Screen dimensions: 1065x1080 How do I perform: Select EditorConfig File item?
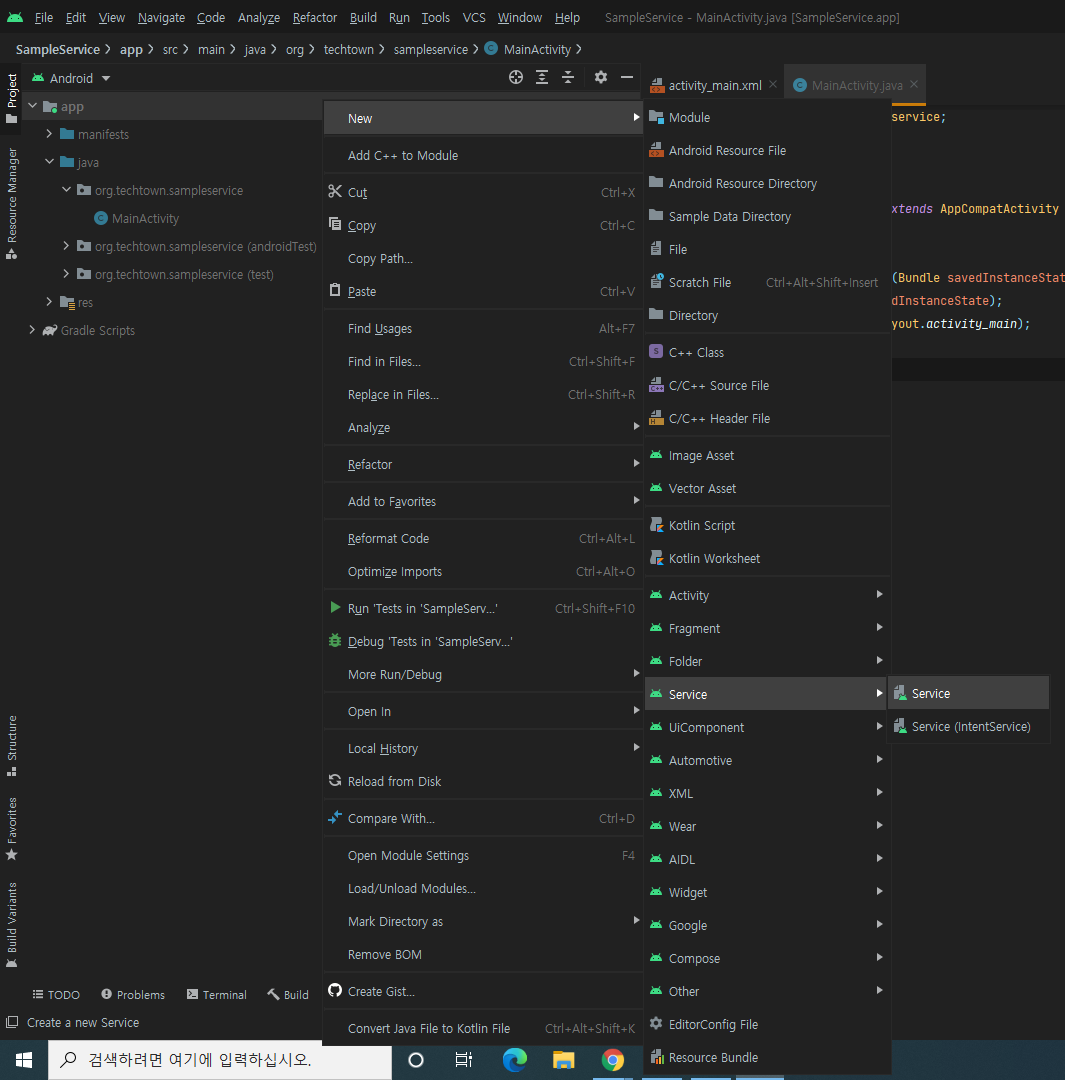coord(767,1025)
